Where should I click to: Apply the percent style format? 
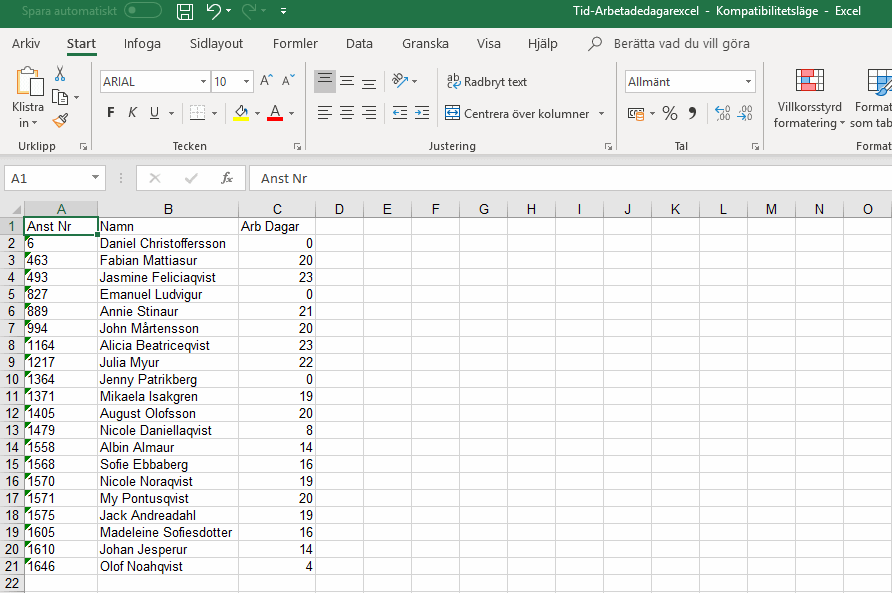point(670,113)
